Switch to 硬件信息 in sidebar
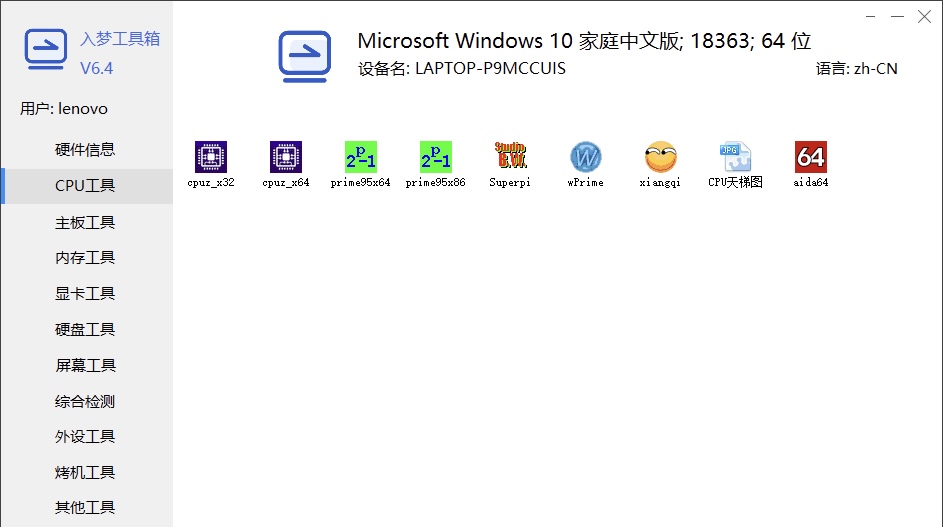The width and height of the screenshot is (943, 527). [85, 150]
